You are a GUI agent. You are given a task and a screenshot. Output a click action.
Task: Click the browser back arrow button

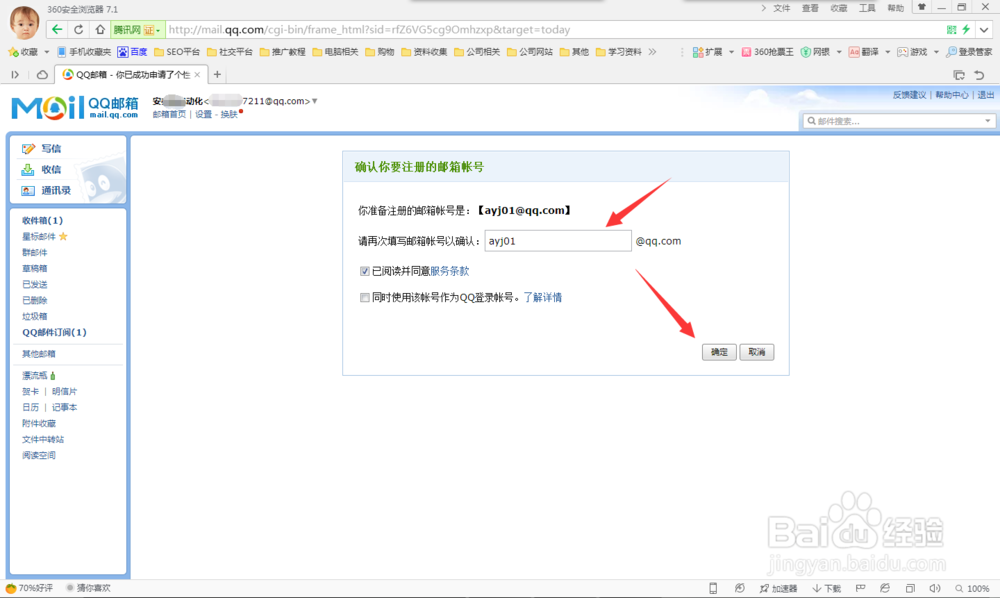click(x=57, y=29)
